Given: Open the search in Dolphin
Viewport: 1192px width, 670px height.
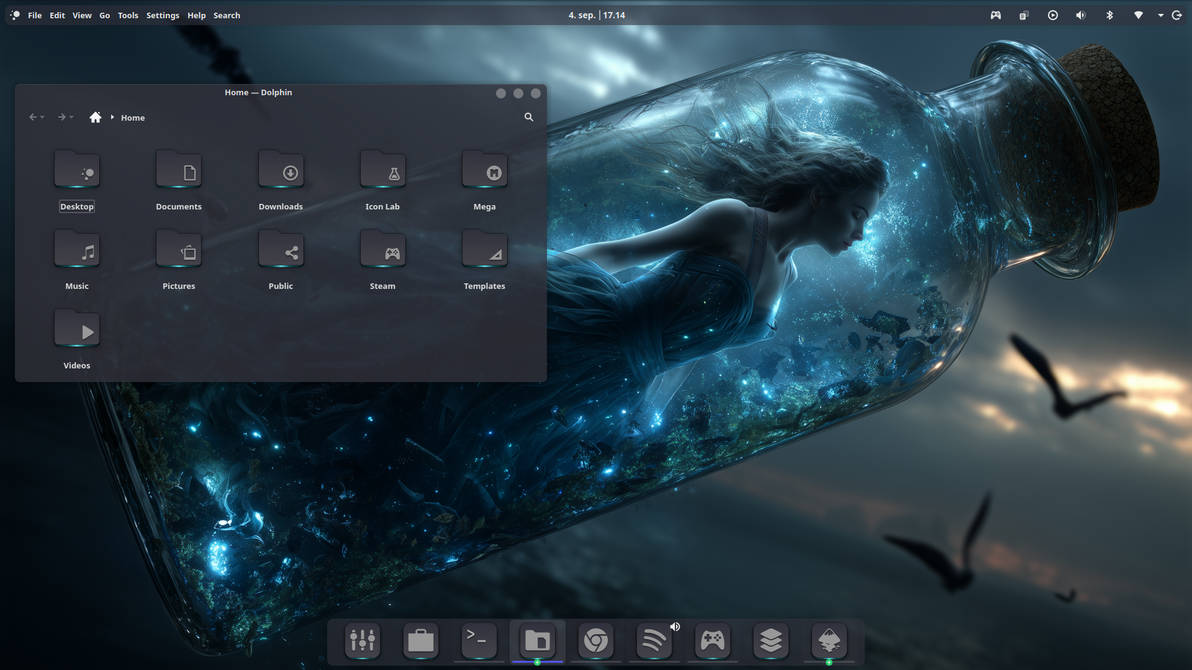Looking at the screenshot, I should (x=529, y=117).
